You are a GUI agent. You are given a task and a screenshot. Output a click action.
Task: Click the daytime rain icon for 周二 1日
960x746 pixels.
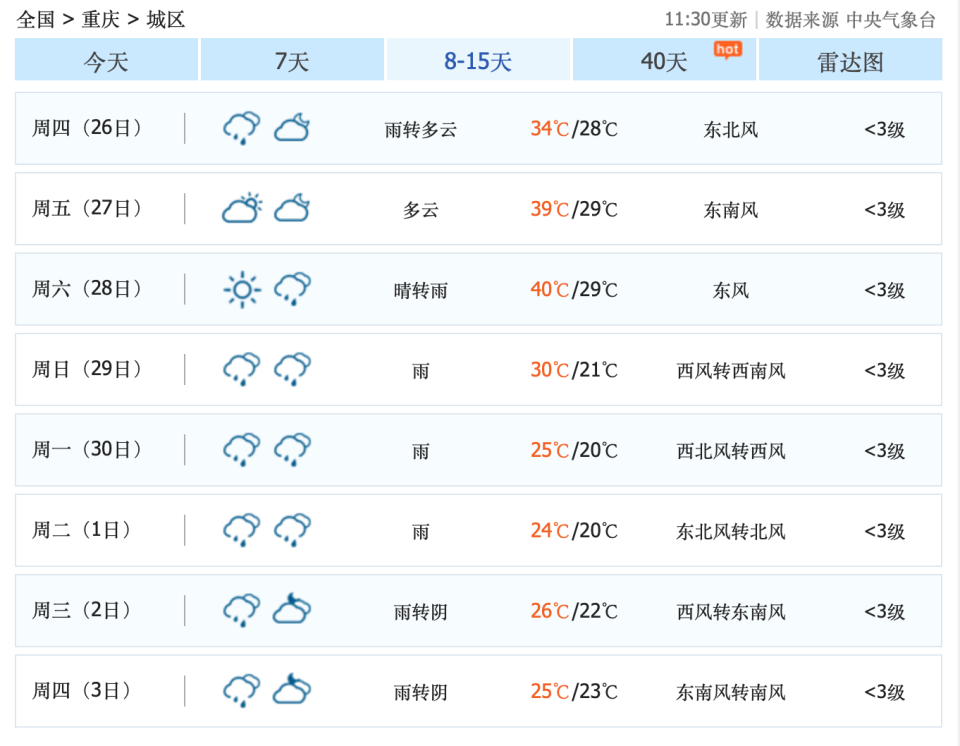pyautogui.click(x=241, y=530)
